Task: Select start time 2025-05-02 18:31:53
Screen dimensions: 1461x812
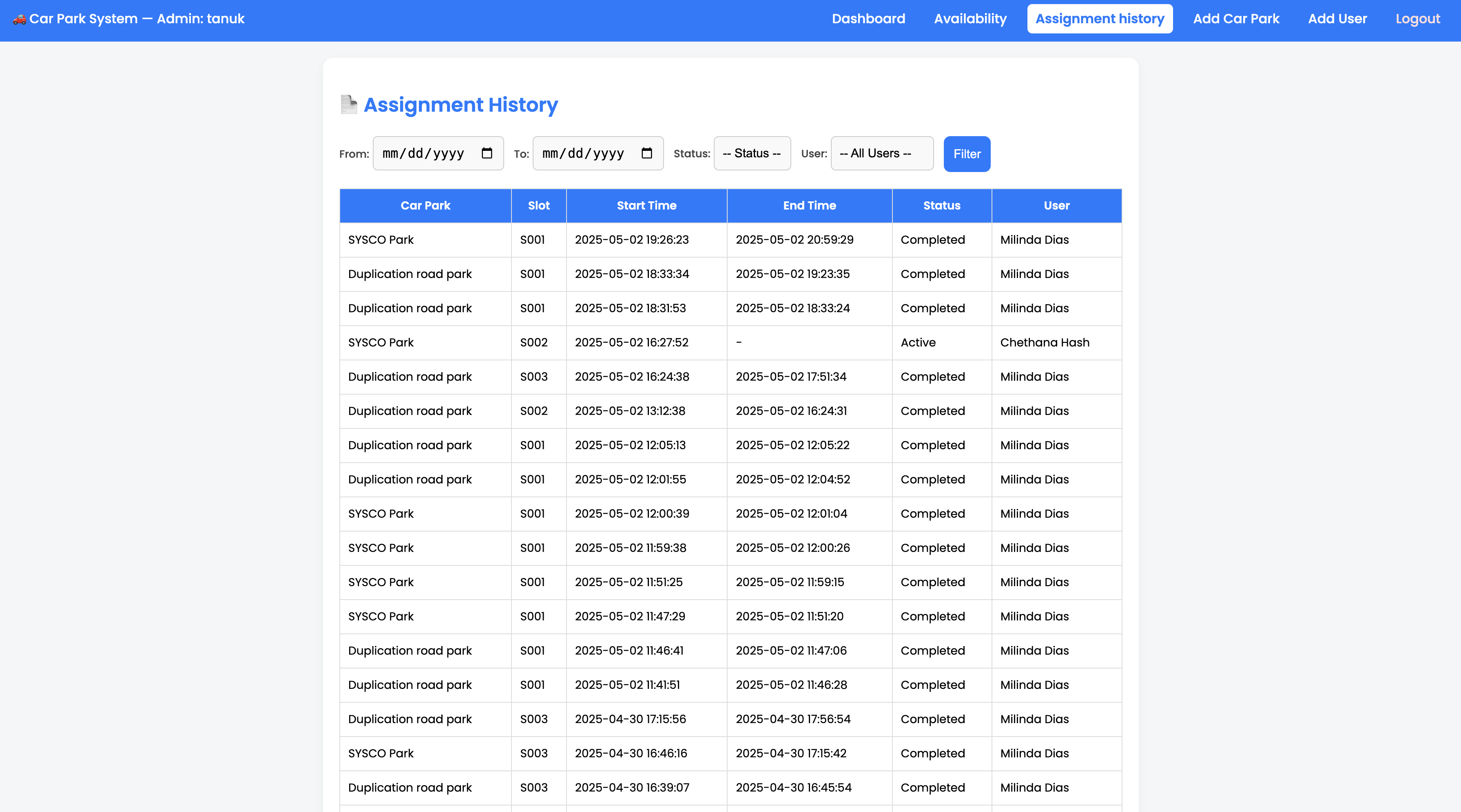Action: pyautogui.click(x=630, y=308)
